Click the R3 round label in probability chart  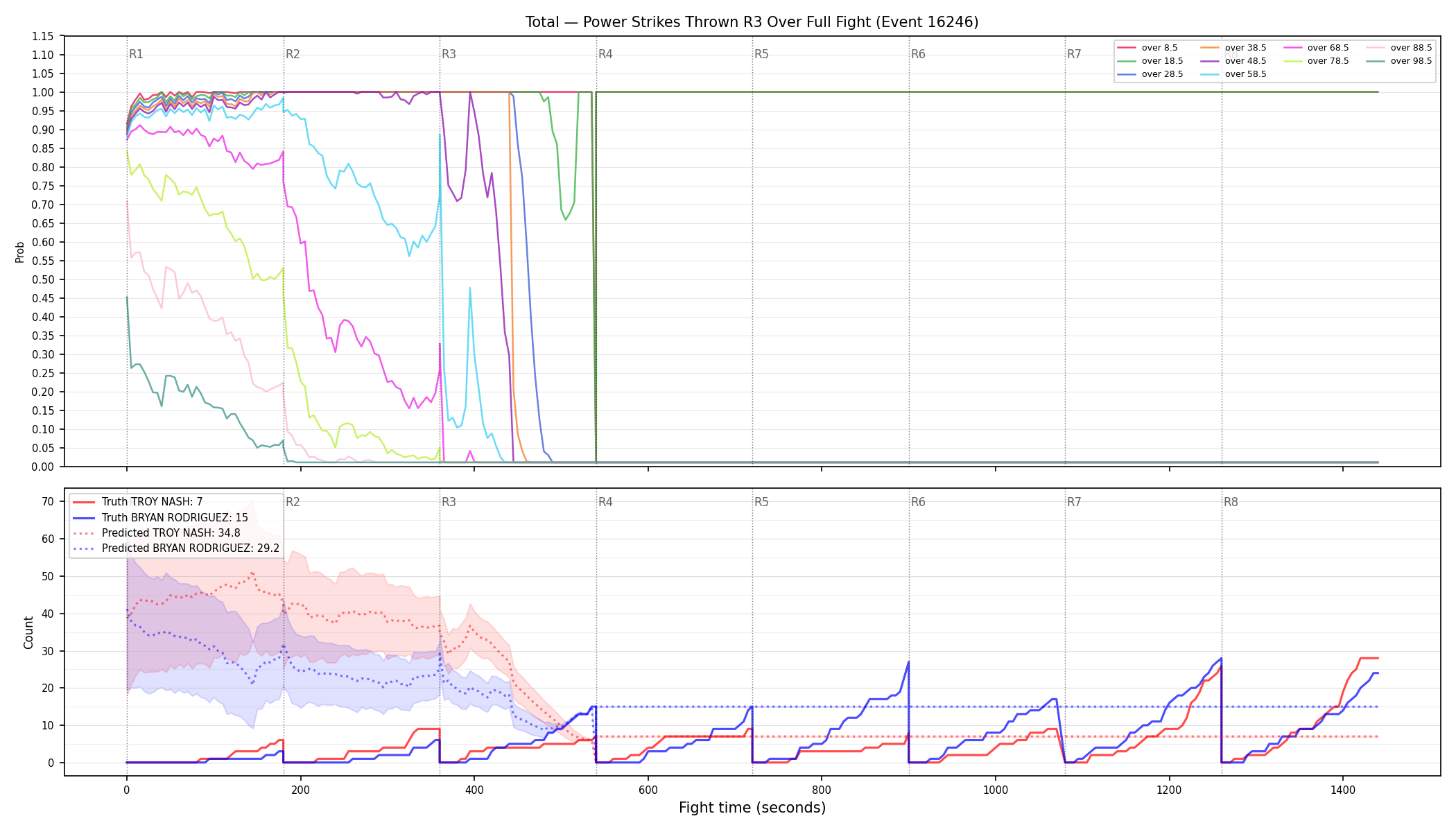(449, 54)
